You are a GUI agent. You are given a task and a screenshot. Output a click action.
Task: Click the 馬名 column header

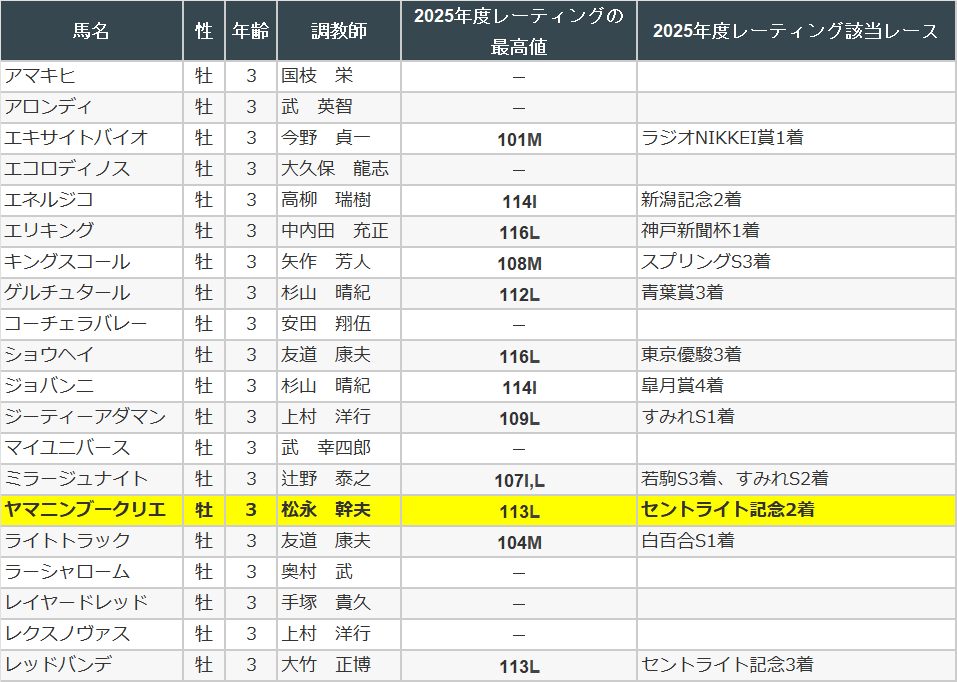[x=91, y=31]
